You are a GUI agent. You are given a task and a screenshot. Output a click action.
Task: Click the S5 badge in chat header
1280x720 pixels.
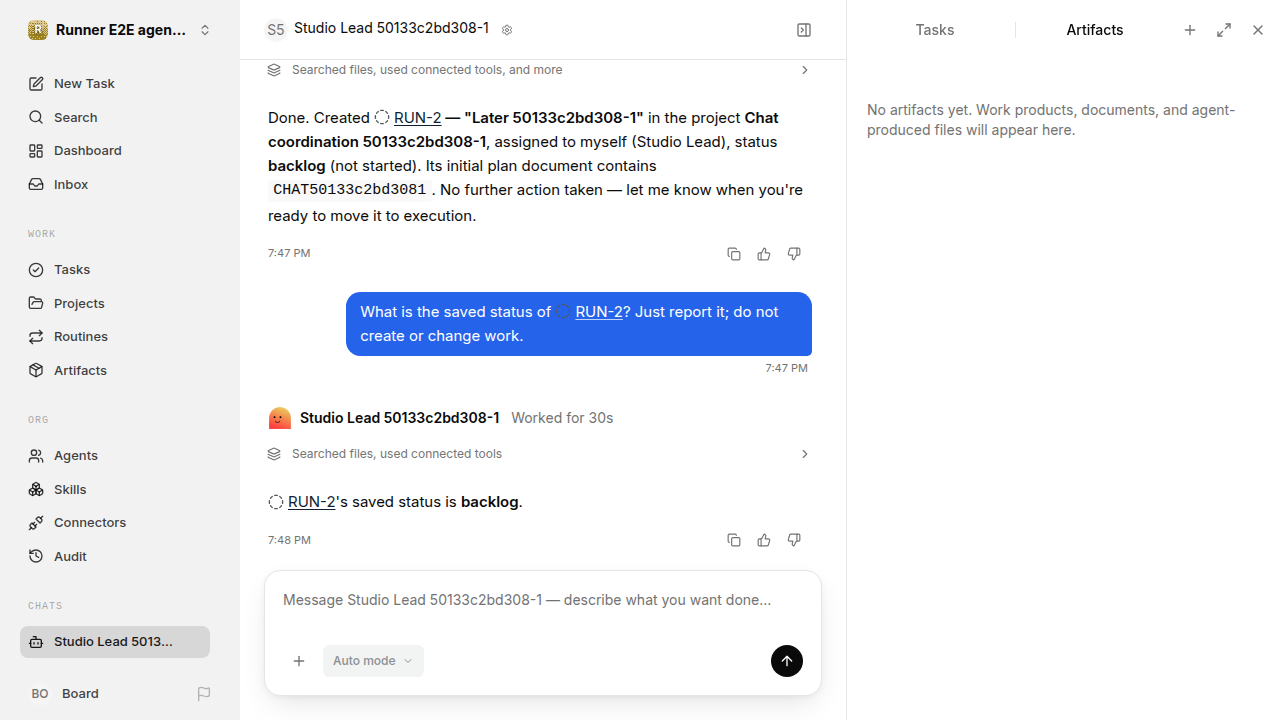click(x=275, y=30)
